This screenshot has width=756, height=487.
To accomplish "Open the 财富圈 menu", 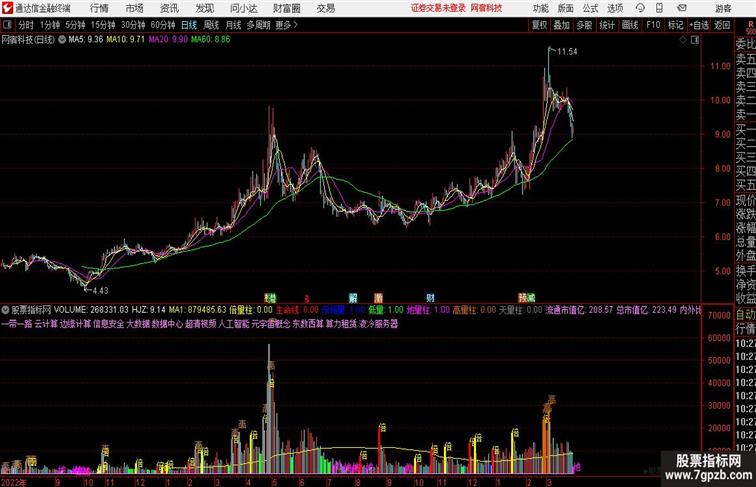I will coord(287,8).
